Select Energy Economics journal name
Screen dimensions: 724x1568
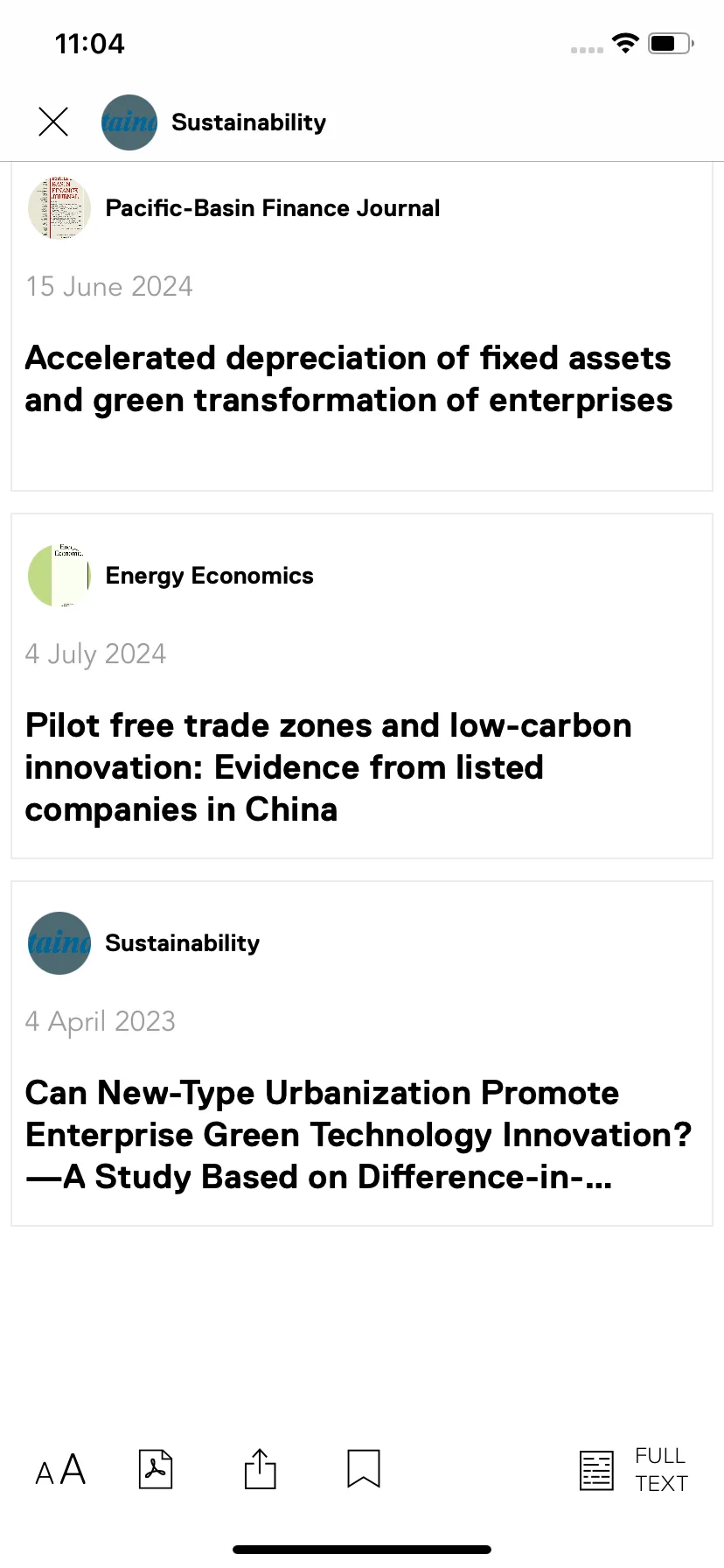click(210, 576)
